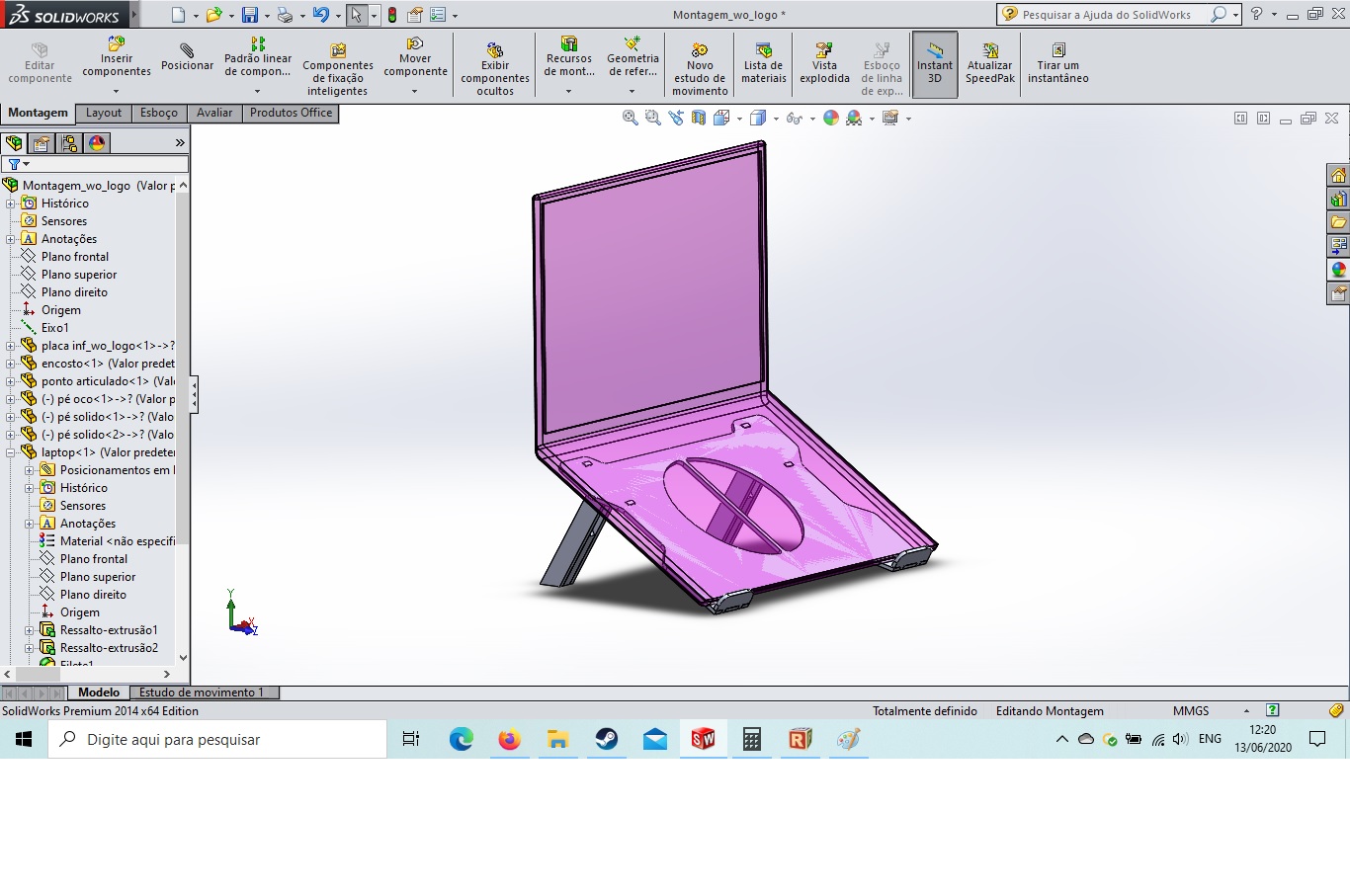The width and height of the screenshot is (1350, 896).
Task: Click Exibir componentes ocultos
Action: pos(495,69)
